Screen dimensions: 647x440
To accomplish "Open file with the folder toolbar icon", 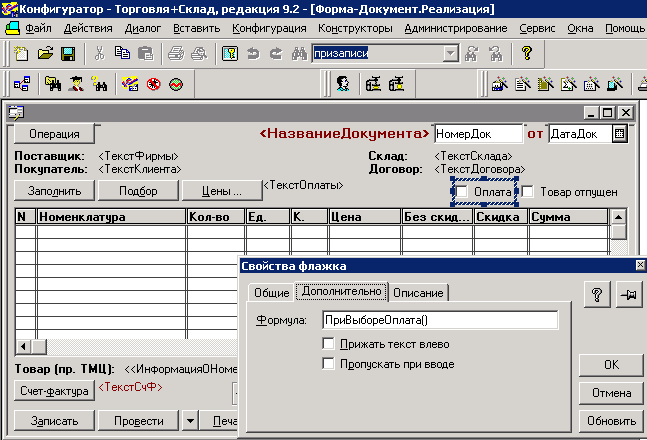I will (47, 52).
